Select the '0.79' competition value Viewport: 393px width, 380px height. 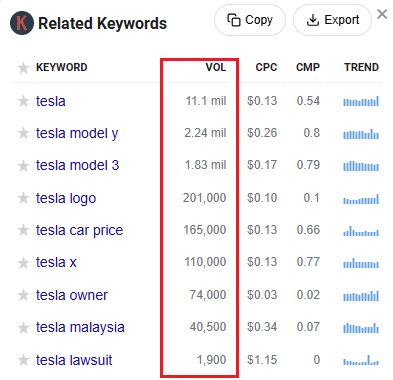(x=308, y=165)
